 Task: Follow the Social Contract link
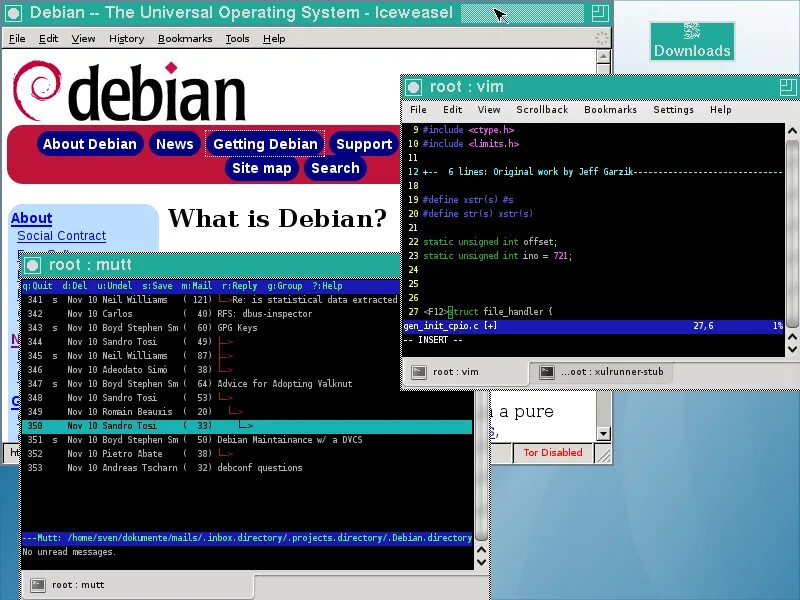(x=62, y=236)
